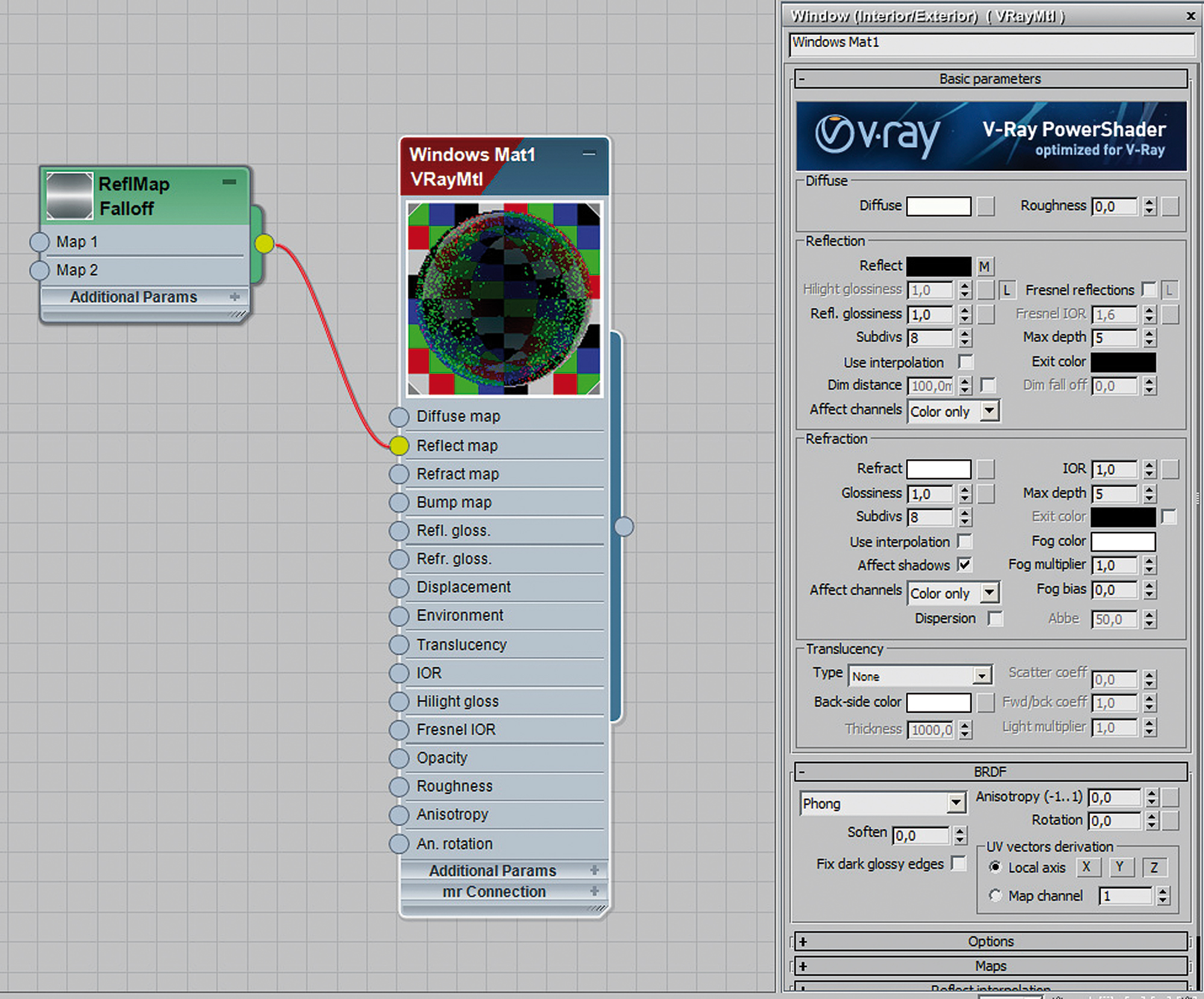Screen dimensions: 1204x999
Task: Enable the Fresnel reflections checkbox
Action: (x=1149, y=289)
